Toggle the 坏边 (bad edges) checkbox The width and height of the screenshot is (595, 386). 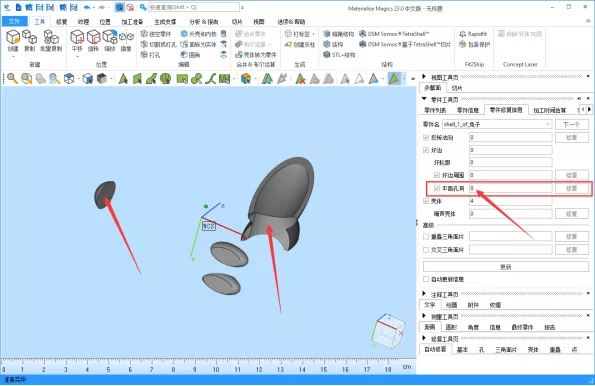tap(426, 150)
